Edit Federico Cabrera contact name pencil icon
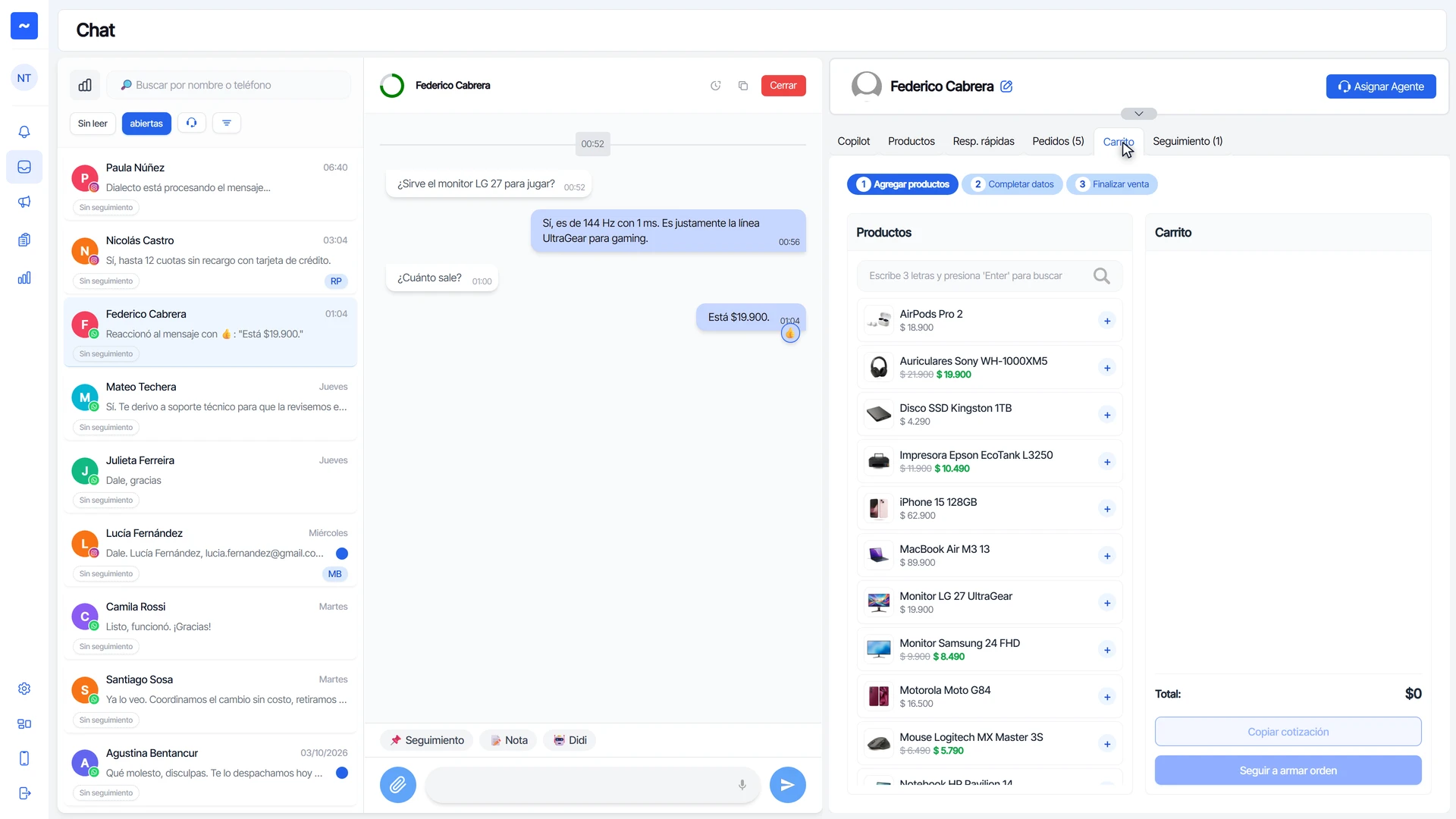1456x819 pixels. point(1006,86)
